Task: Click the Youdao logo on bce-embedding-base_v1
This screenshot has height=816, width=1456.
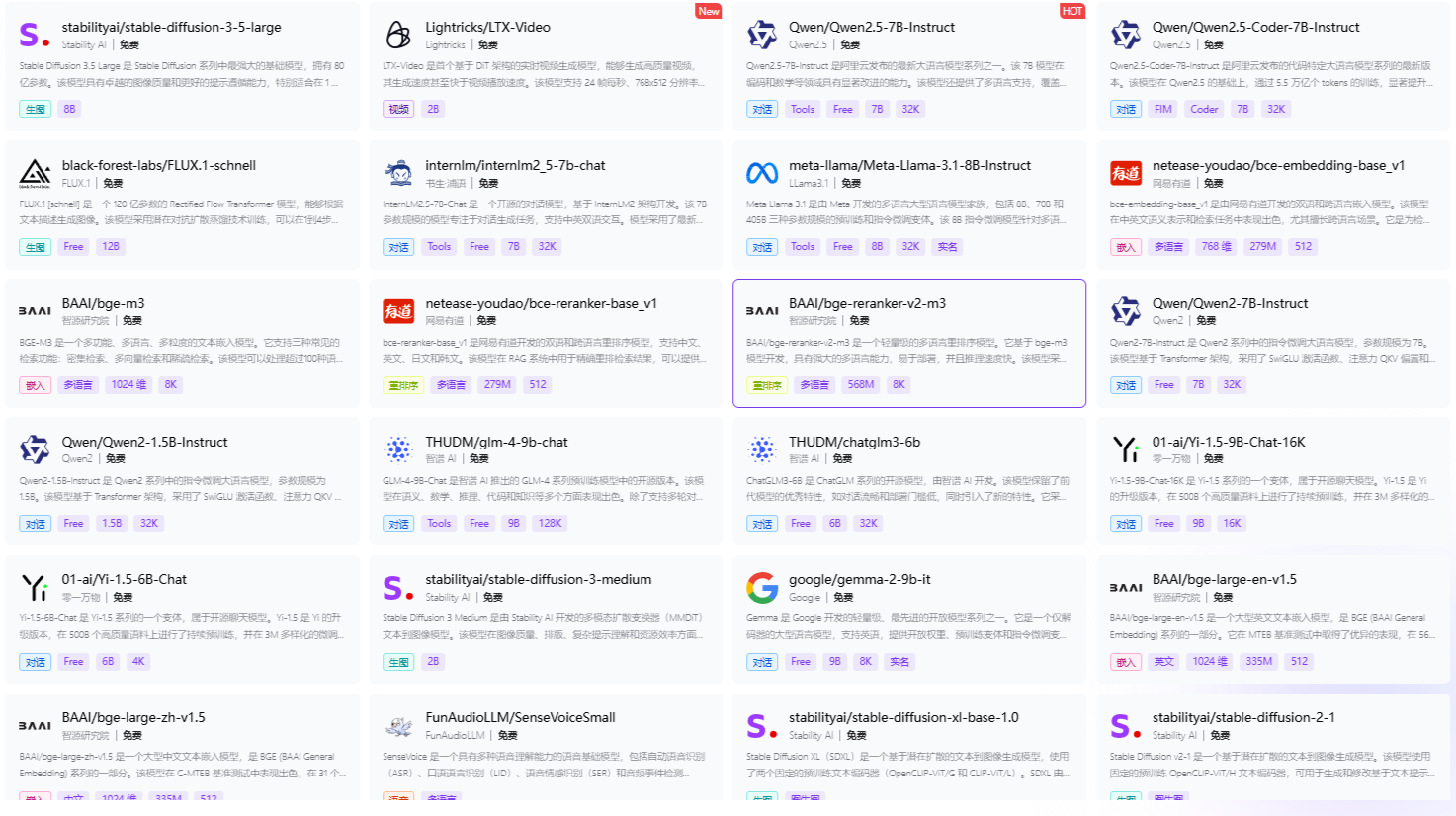Action: point(1126,174)
